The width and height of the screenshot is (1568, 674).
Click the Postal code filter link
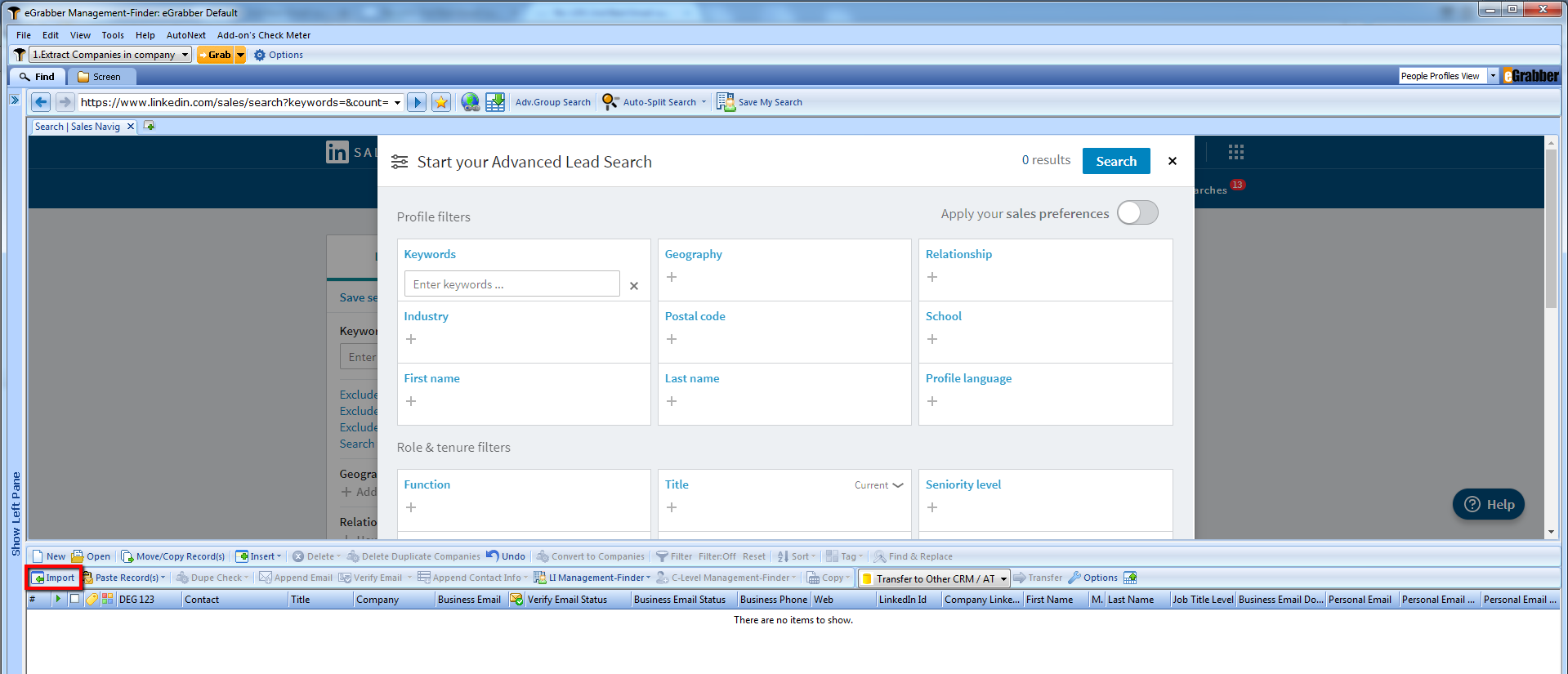click(695, 316)
